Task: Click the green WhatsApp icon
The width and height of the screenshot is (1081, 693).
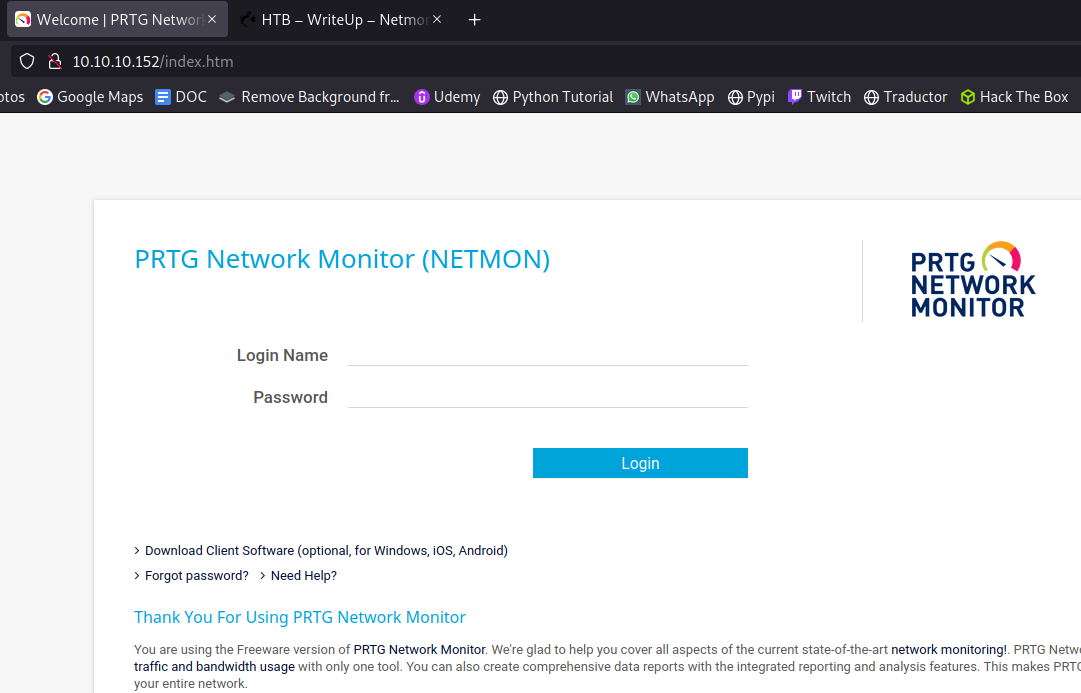Action: pos(633,97)
